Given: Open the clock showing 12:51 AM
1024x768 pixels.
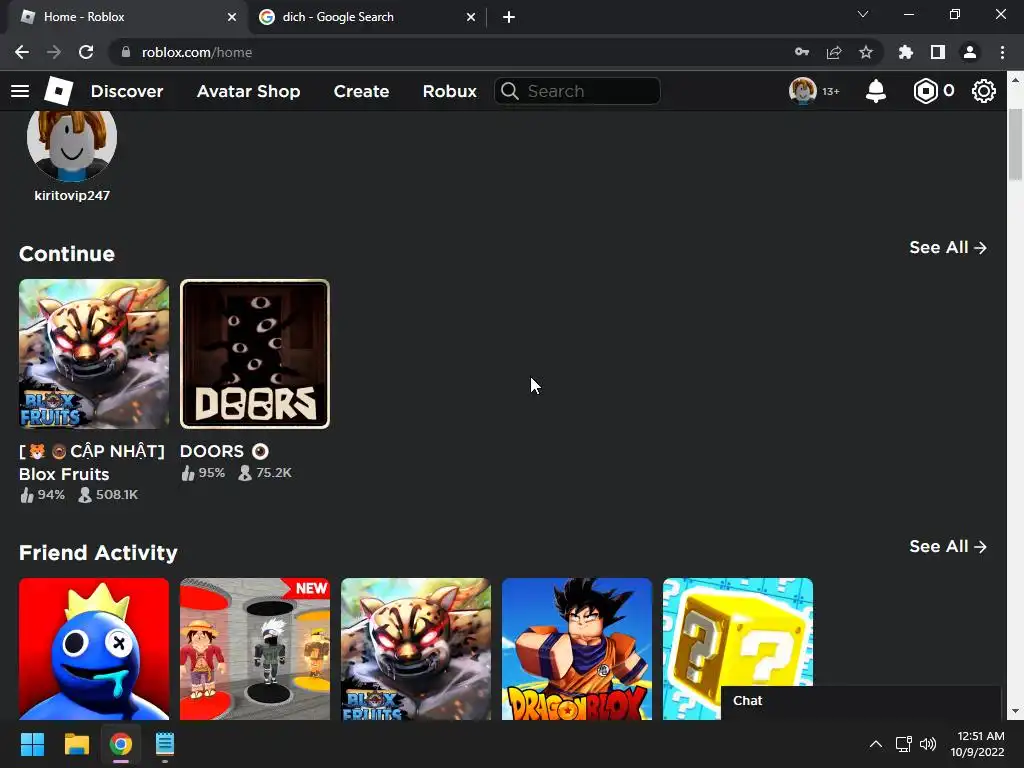Looking at the screenshot, I should pos(977,744).
